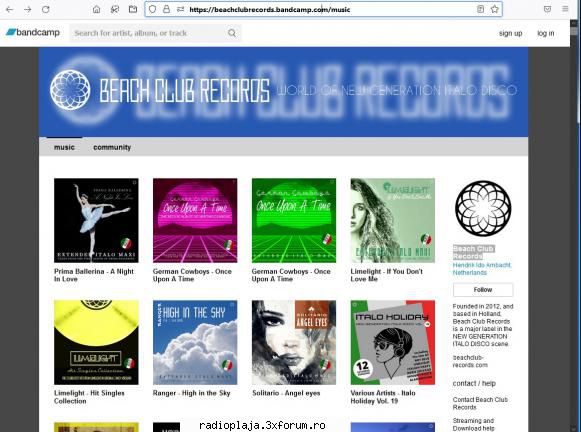This screenshot has width=581, height=432.
Task: Open green German Cowboys Once Upon A Time cover
Action: (294, 220)
